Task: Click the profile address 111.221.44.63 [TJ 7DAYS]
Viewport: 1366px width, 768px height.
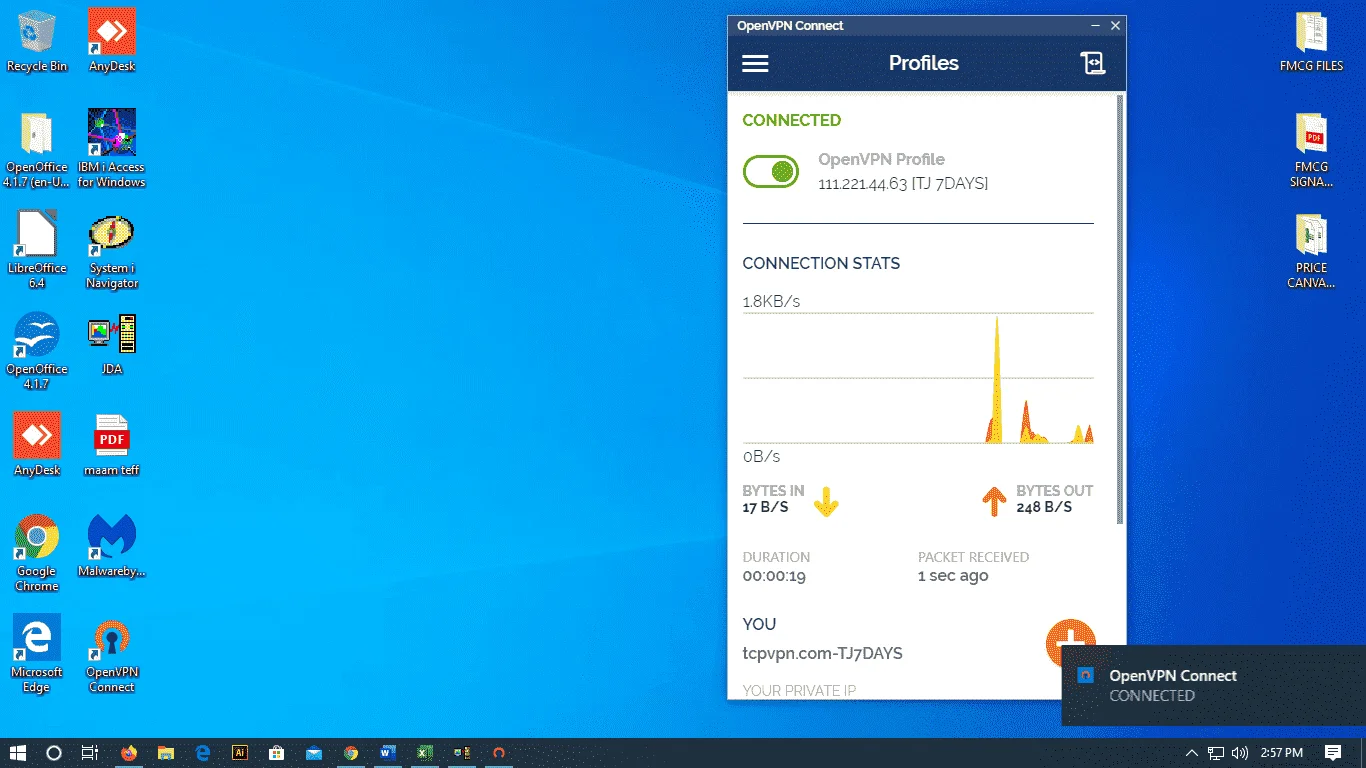Action: [903, 184]
